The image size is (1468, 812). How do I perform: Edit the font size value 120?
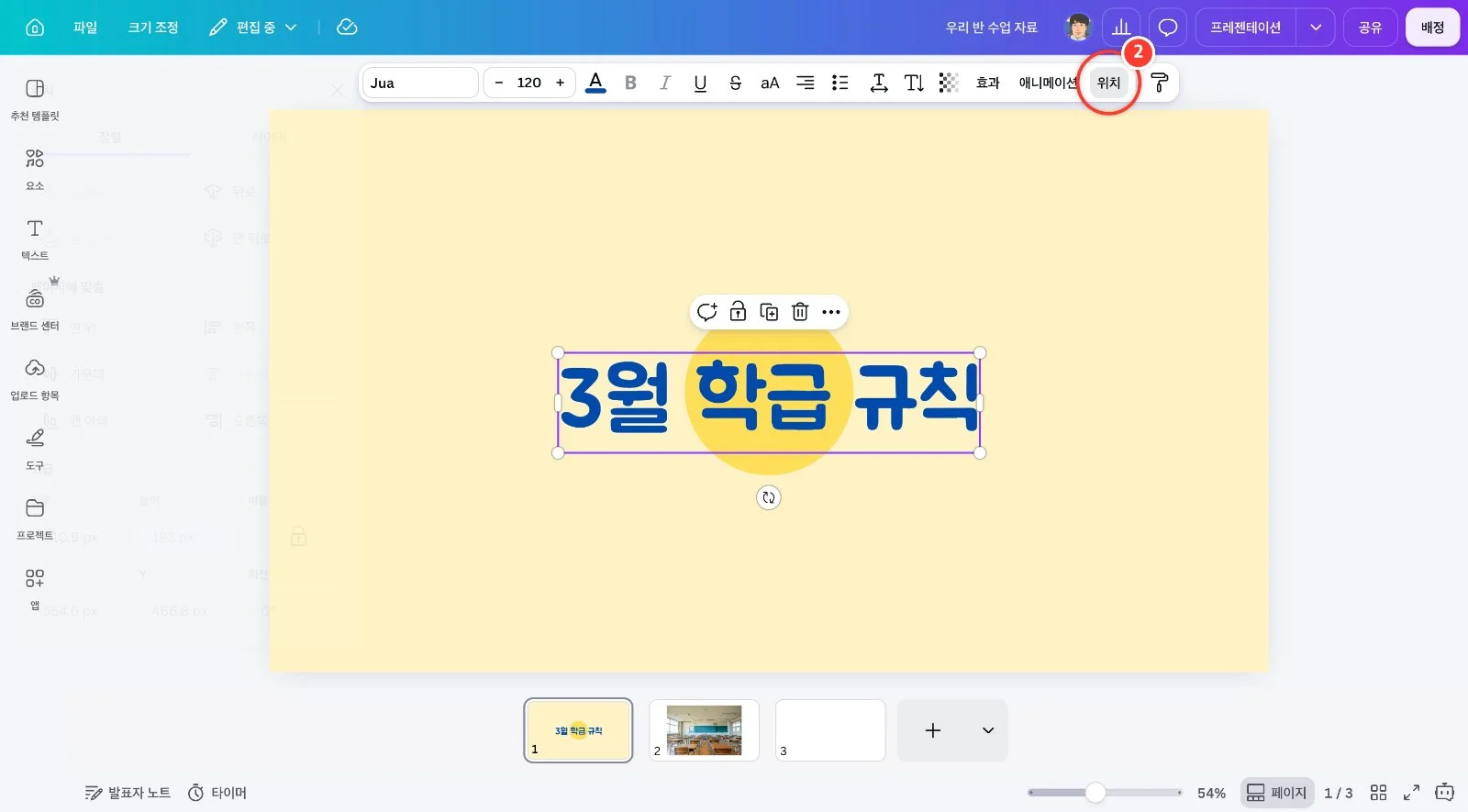529,83
